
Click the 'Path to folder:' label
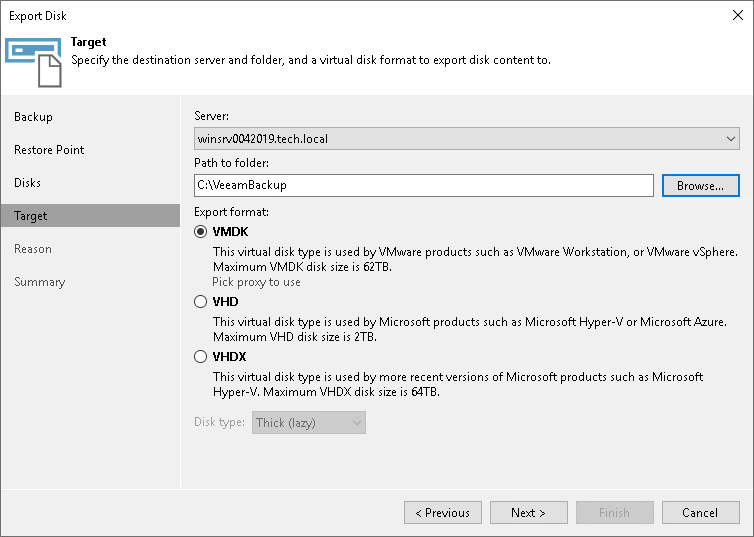point(231,163)
